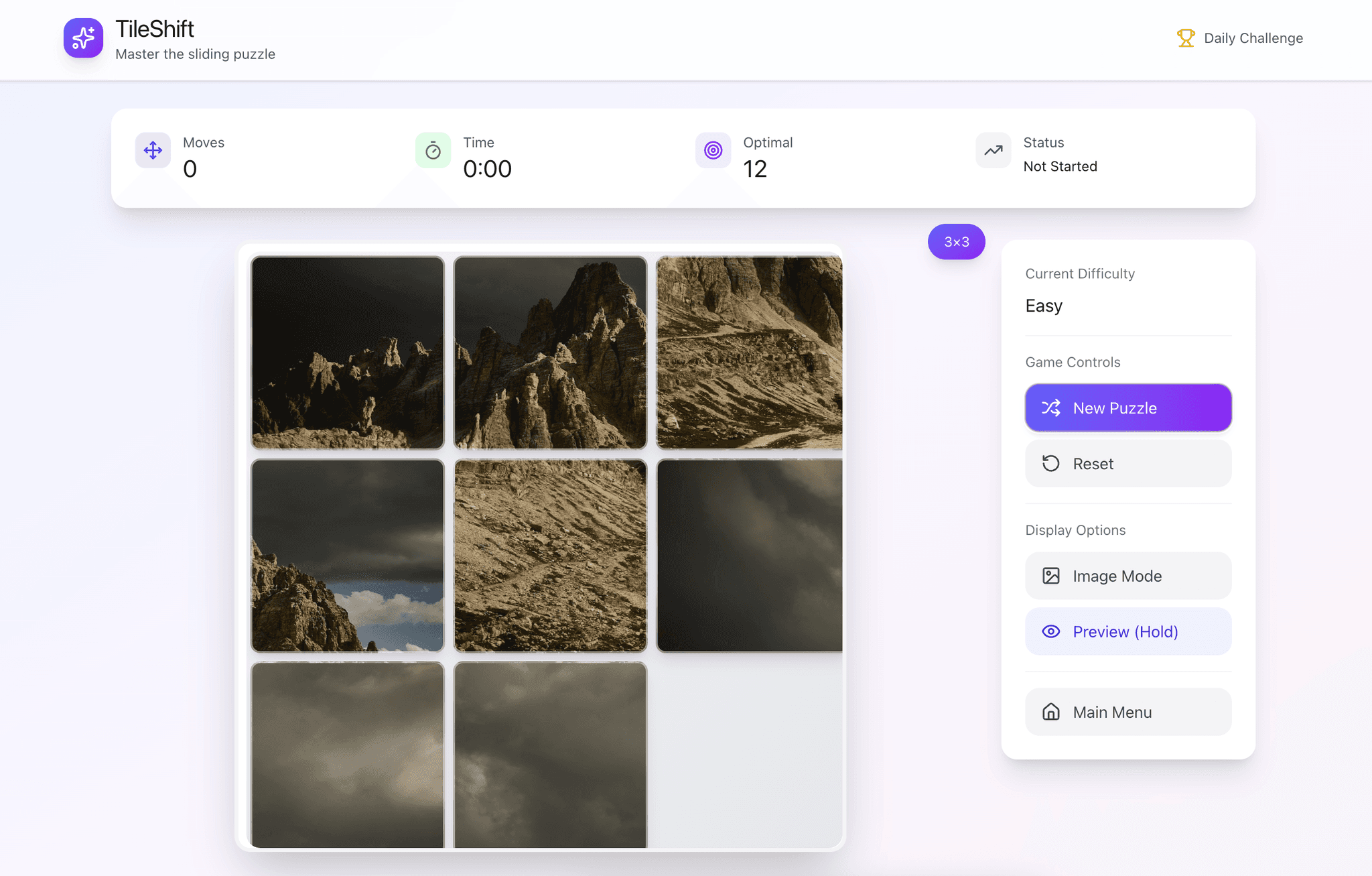Start a New Puzzle

[1127, 408]
